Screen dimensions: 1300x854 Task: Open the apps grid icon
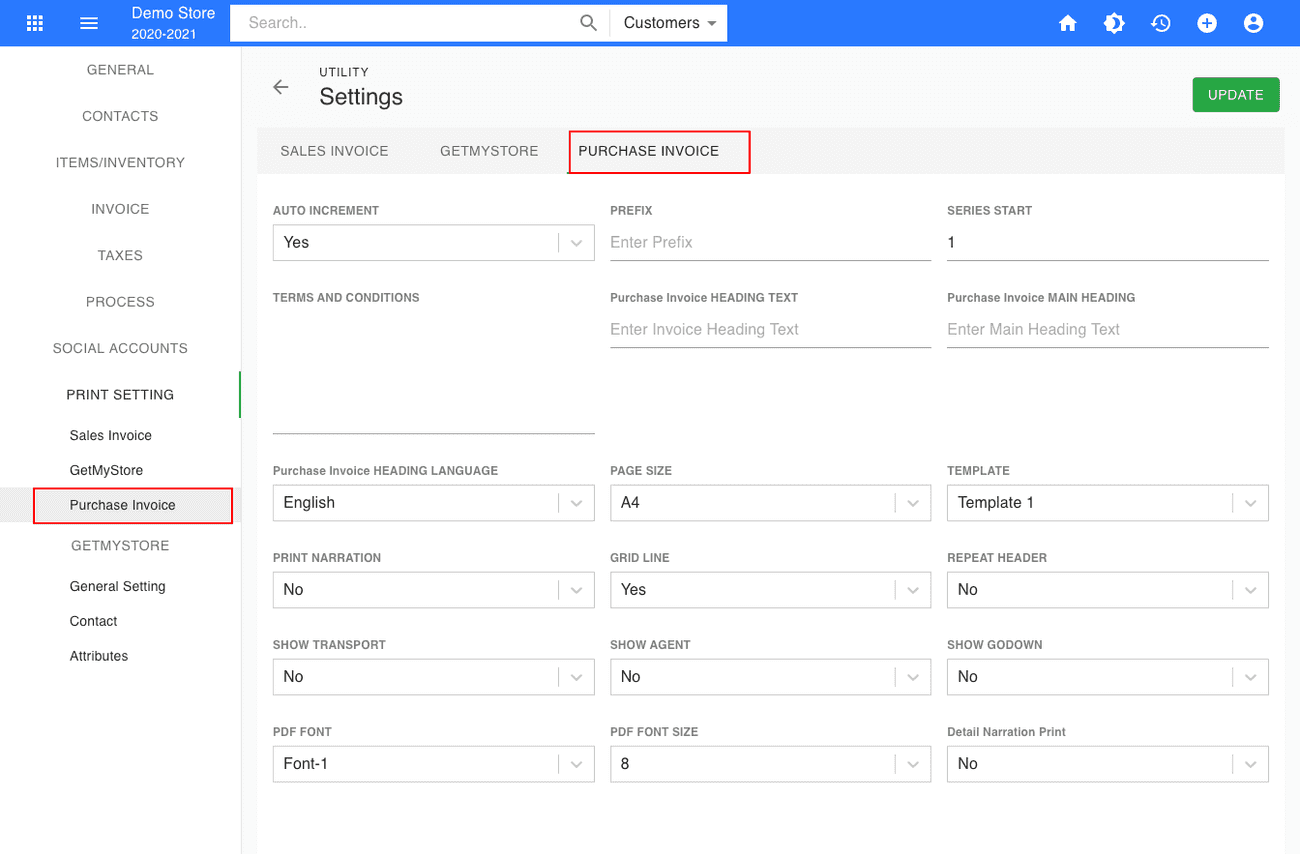35,22
